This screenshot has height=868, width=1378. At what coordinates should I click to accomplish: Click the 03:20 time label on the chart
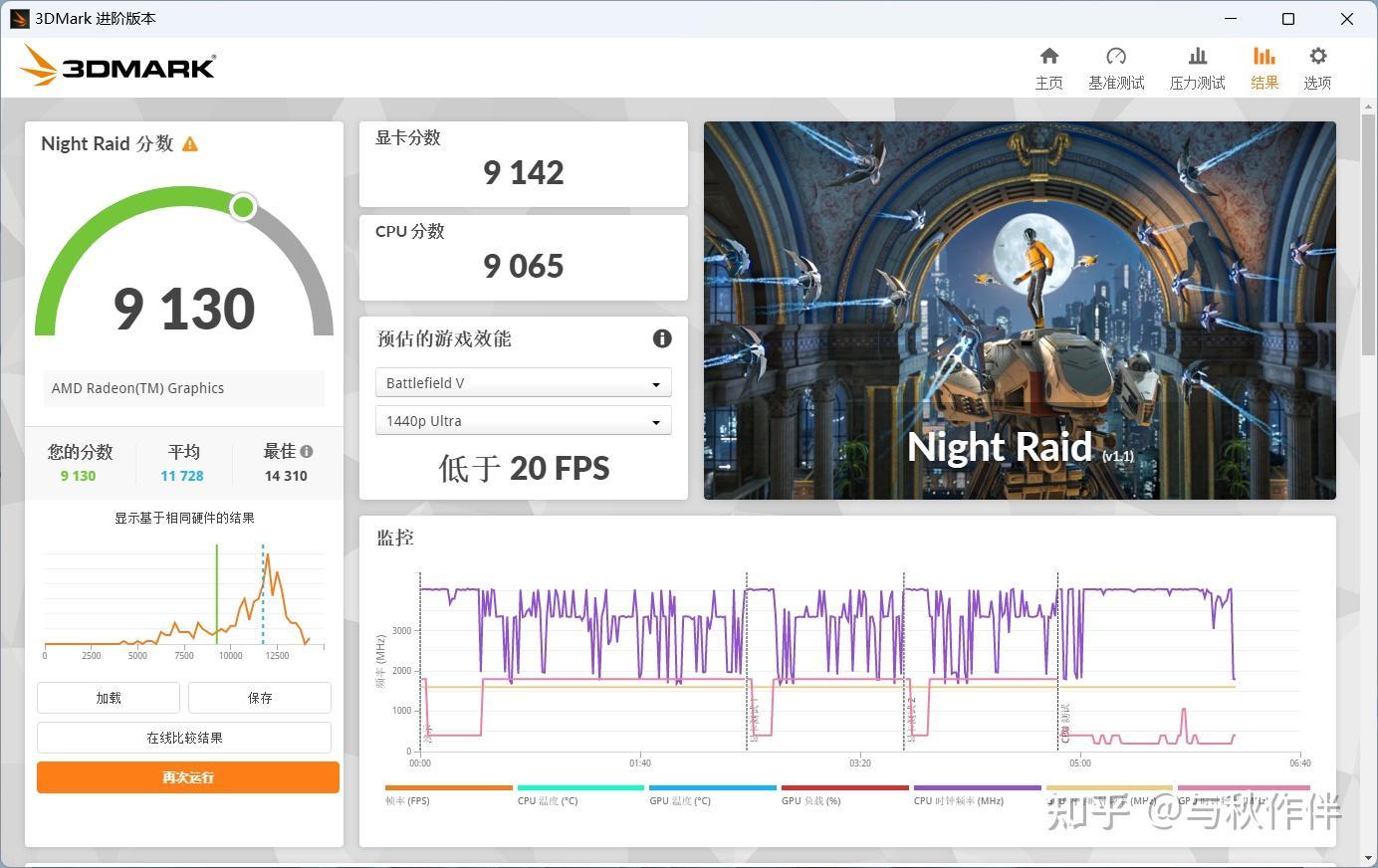tap(860, 763)
